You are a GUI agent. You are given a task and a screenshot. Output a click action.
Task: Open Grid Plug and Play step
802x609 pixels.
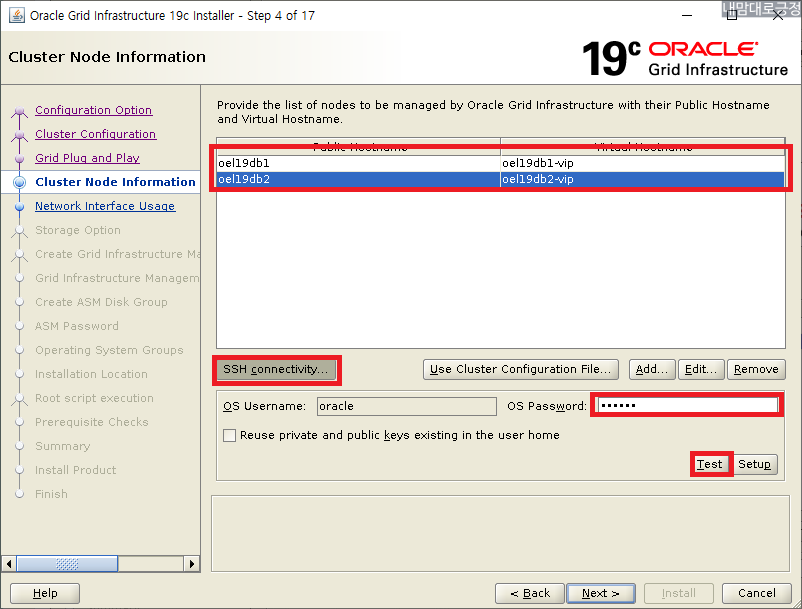(87, 158)
